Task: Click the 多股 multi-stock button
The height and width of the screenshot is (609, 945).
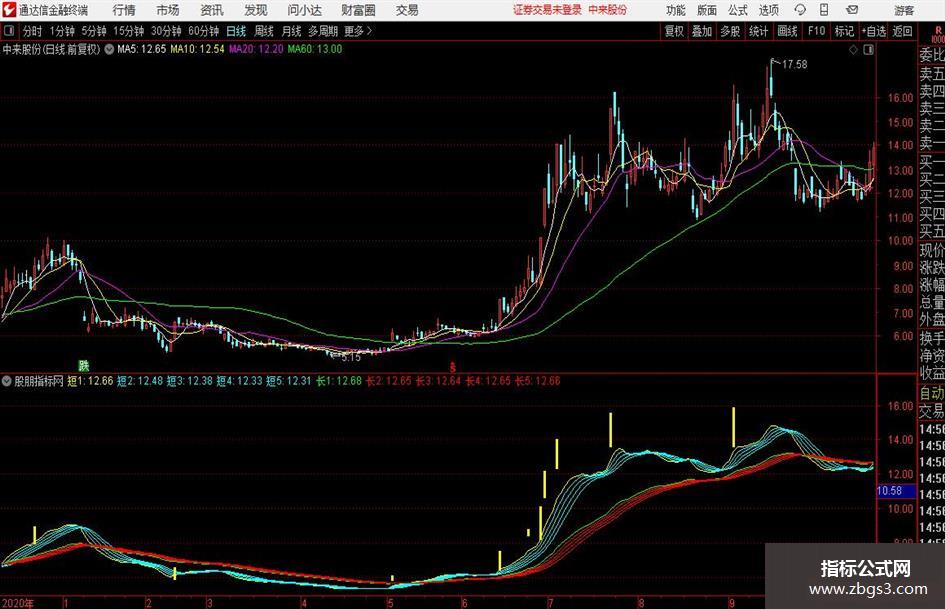Action: coord(730,31)
